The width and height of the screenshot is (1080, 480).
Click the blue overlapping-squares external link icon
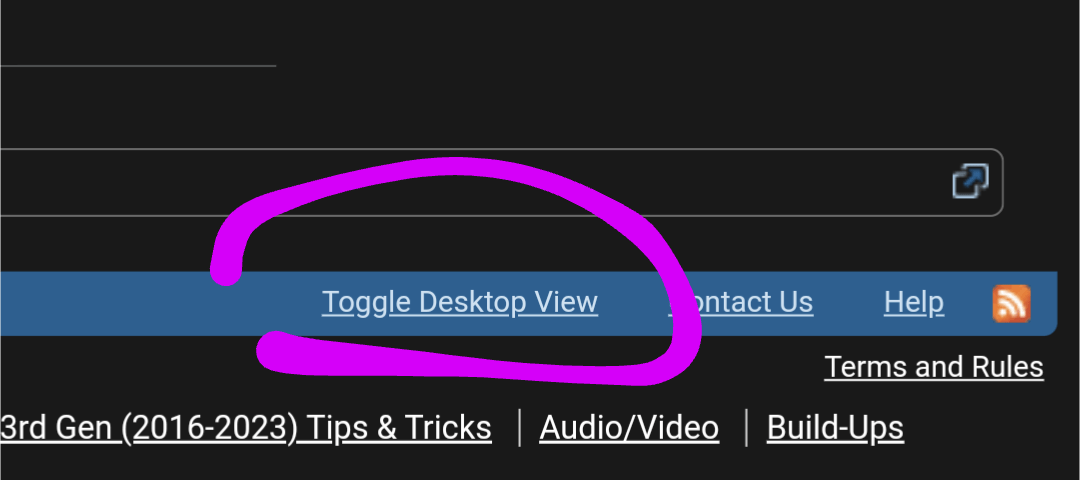click(970, 181)
